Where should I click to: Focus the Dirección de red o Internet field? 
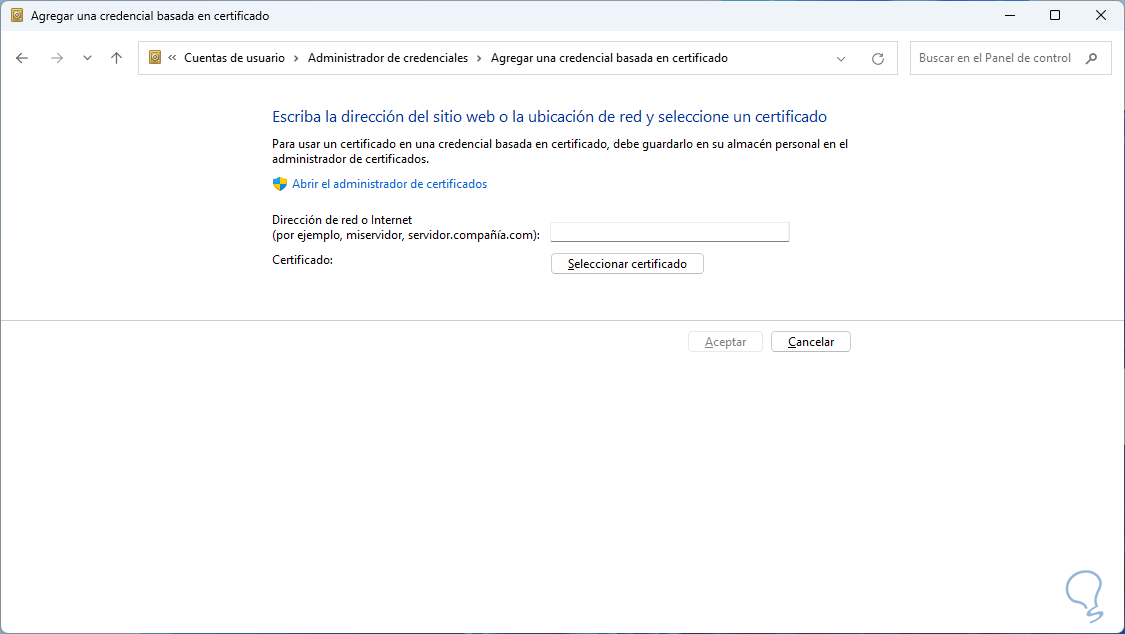click(669, 232)
